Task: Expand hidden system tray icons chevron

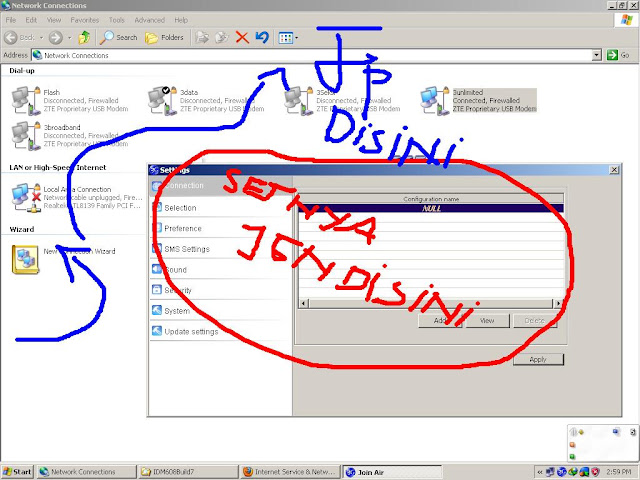Action: [x=539, y=472]
